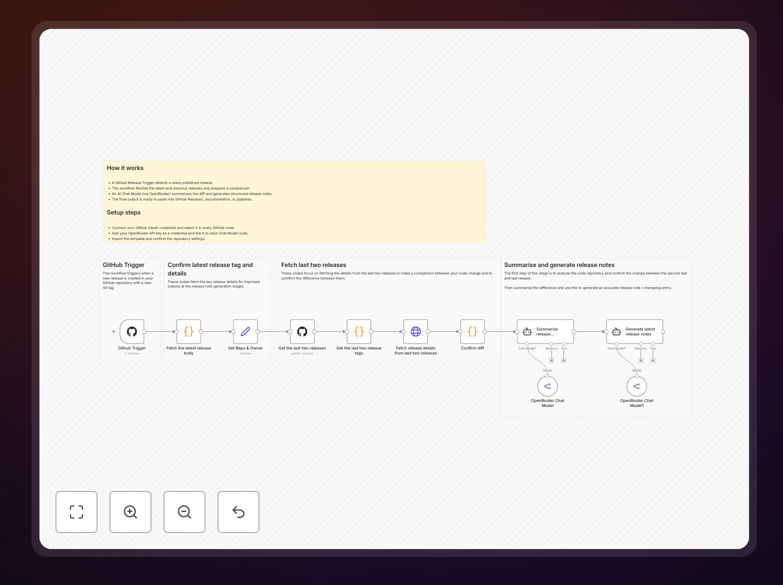Zoom in on the canvas
The width and height of the screenshot is (783, 585).
[130, 512]
